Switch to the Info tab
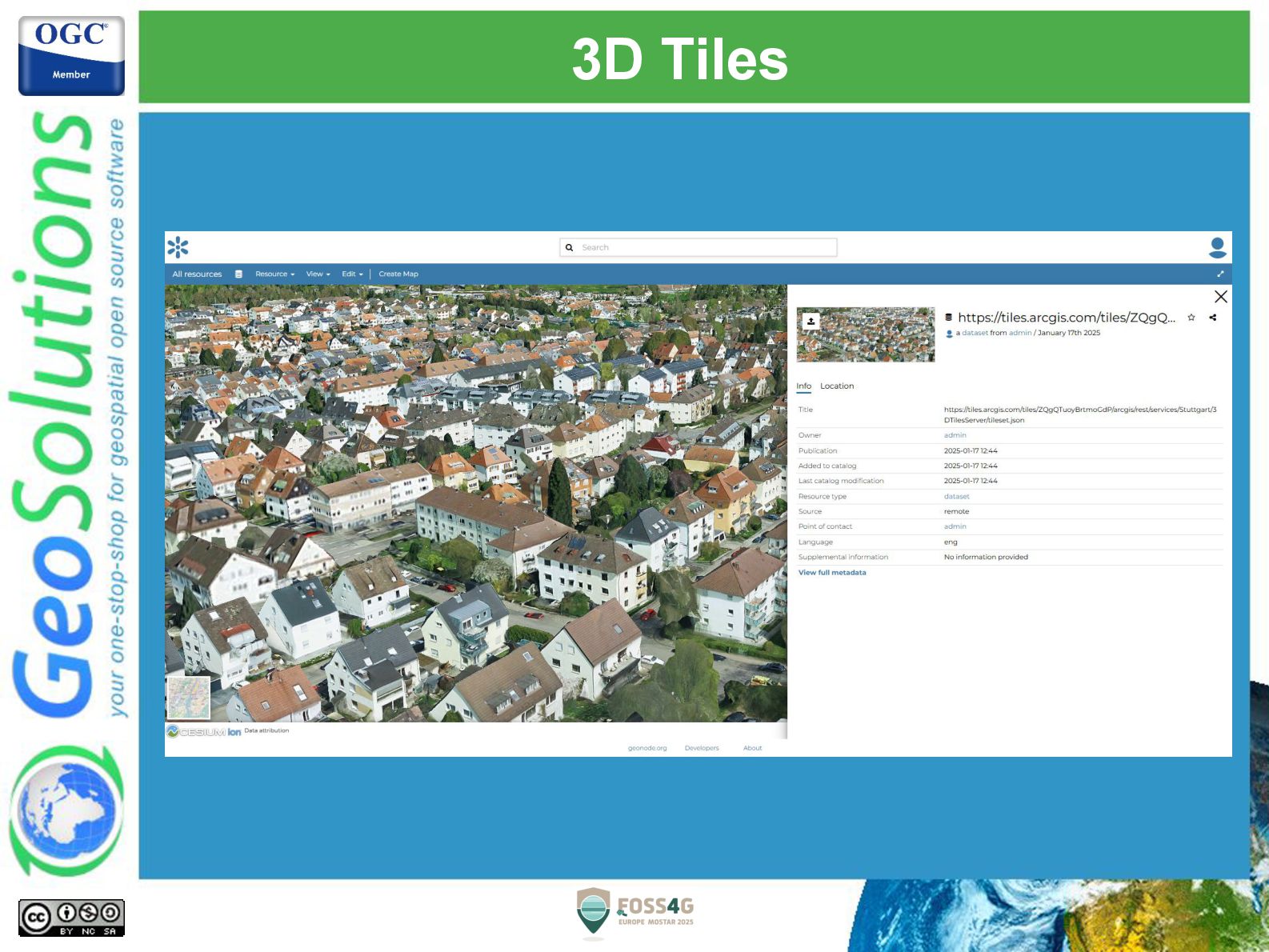 pos(804,386)
